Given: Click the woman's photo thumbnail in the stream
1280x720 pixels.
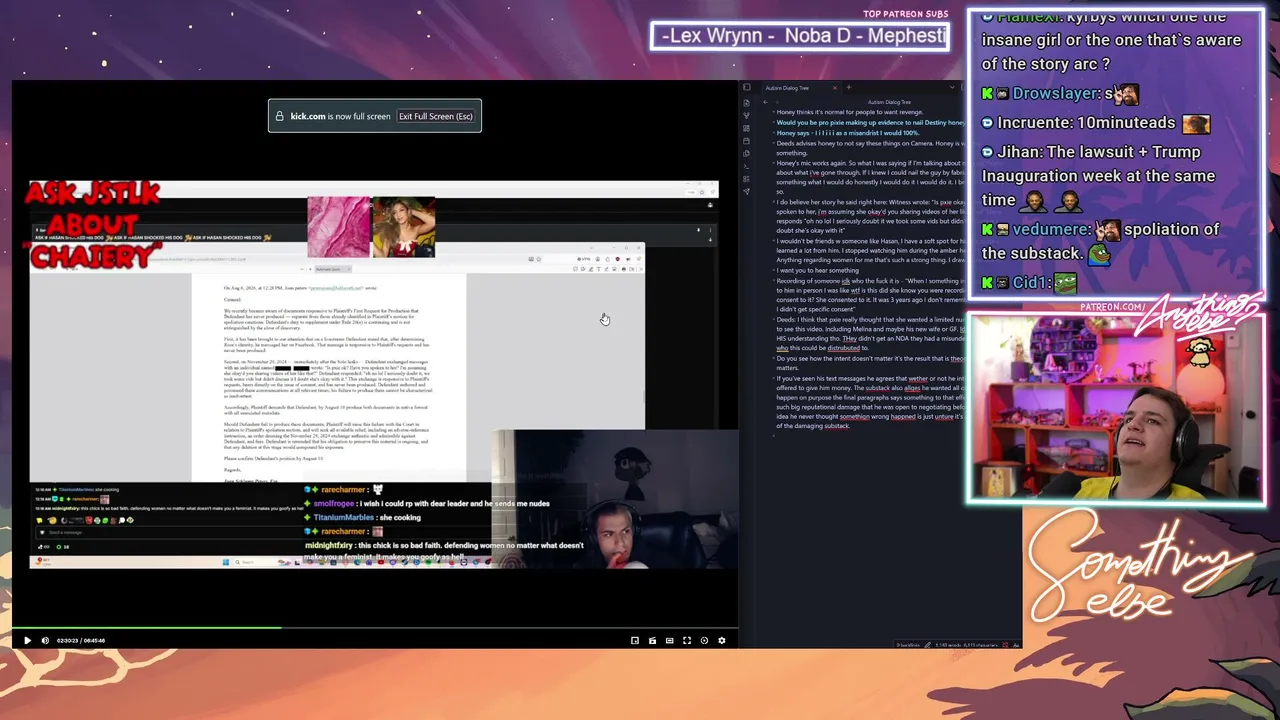Looking at the screenshot, I should (x=404, y=227).
